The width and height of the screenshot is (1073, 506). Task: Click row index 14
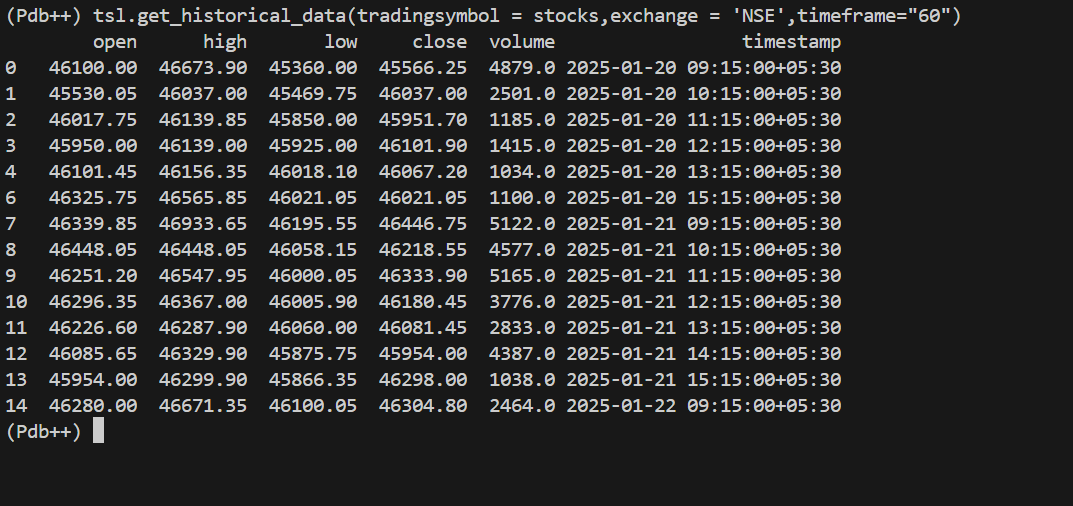coord(16,406)
